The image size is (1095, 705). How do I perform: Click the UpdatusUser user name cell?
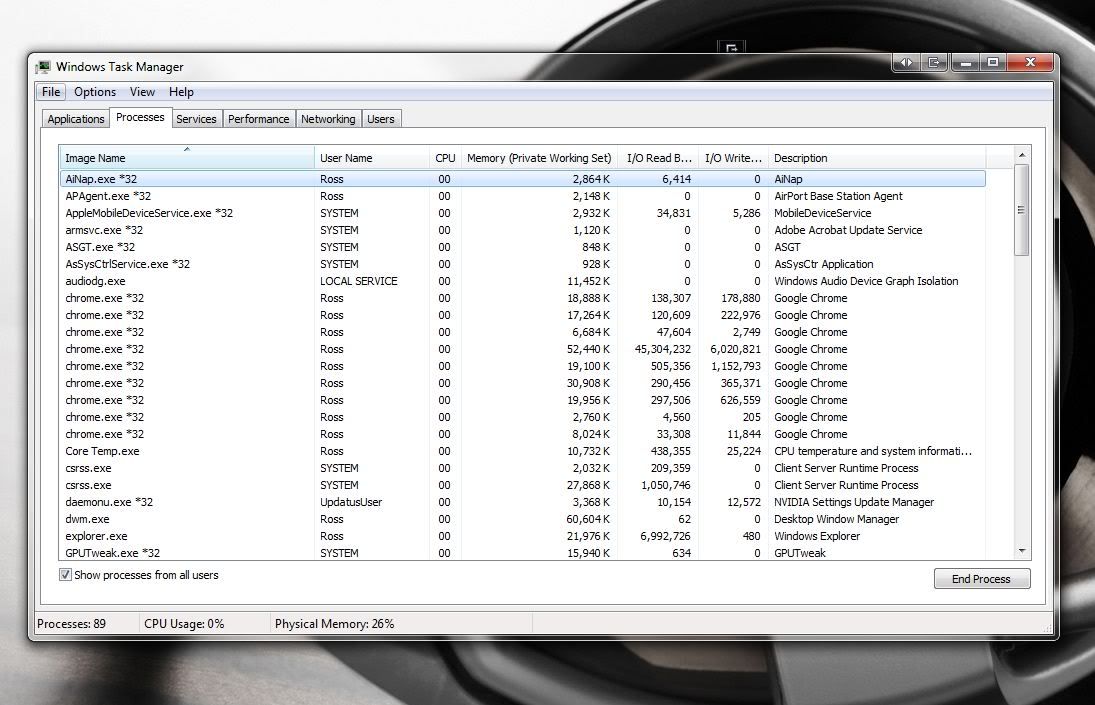click(351, 502)
